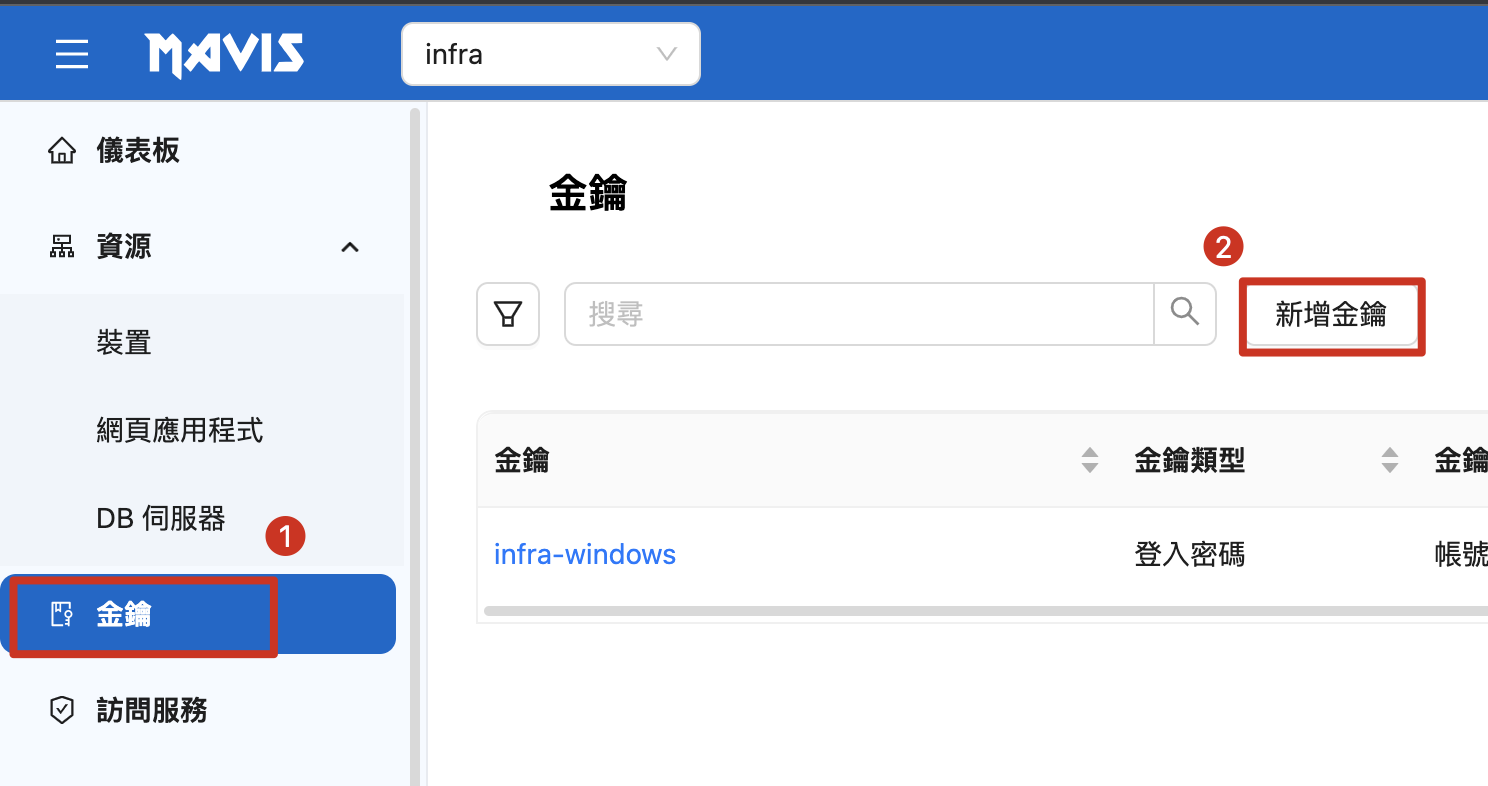The height and width of the screenshot is (786, 1488).
Task: Click the MAVIS logo
Action: 224,54
